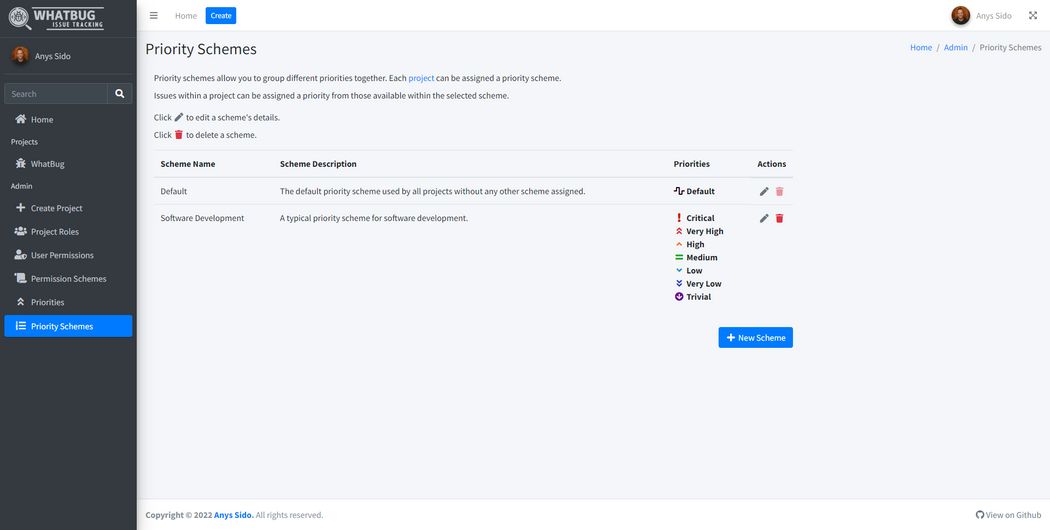Edit the Software Development scheme pencil icon

764,218
